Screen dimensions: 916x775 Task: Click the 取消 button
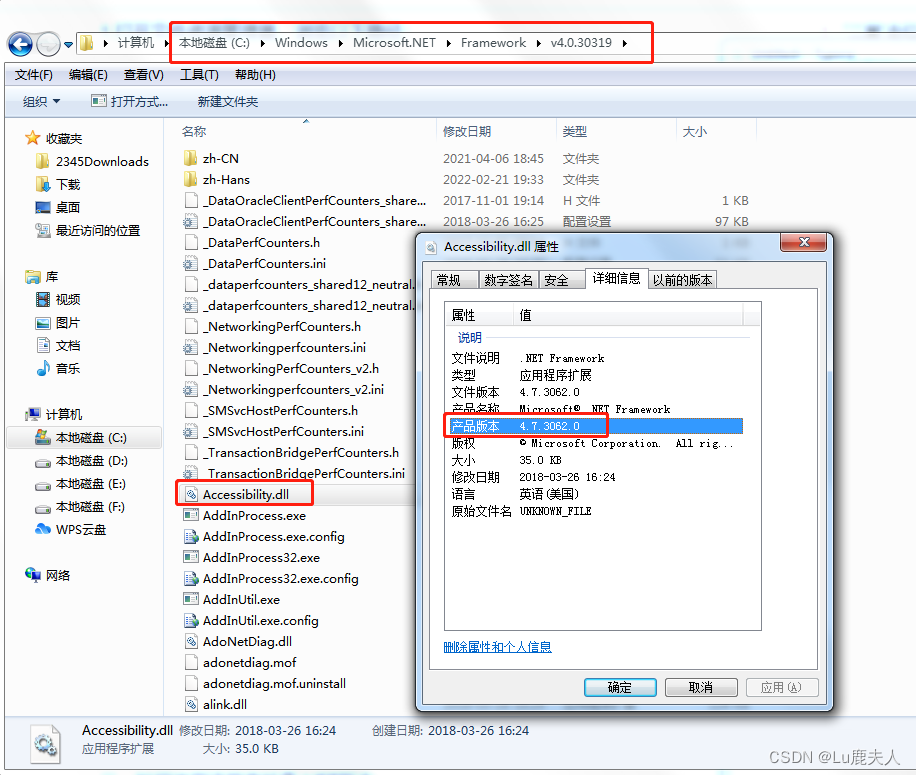700,687
